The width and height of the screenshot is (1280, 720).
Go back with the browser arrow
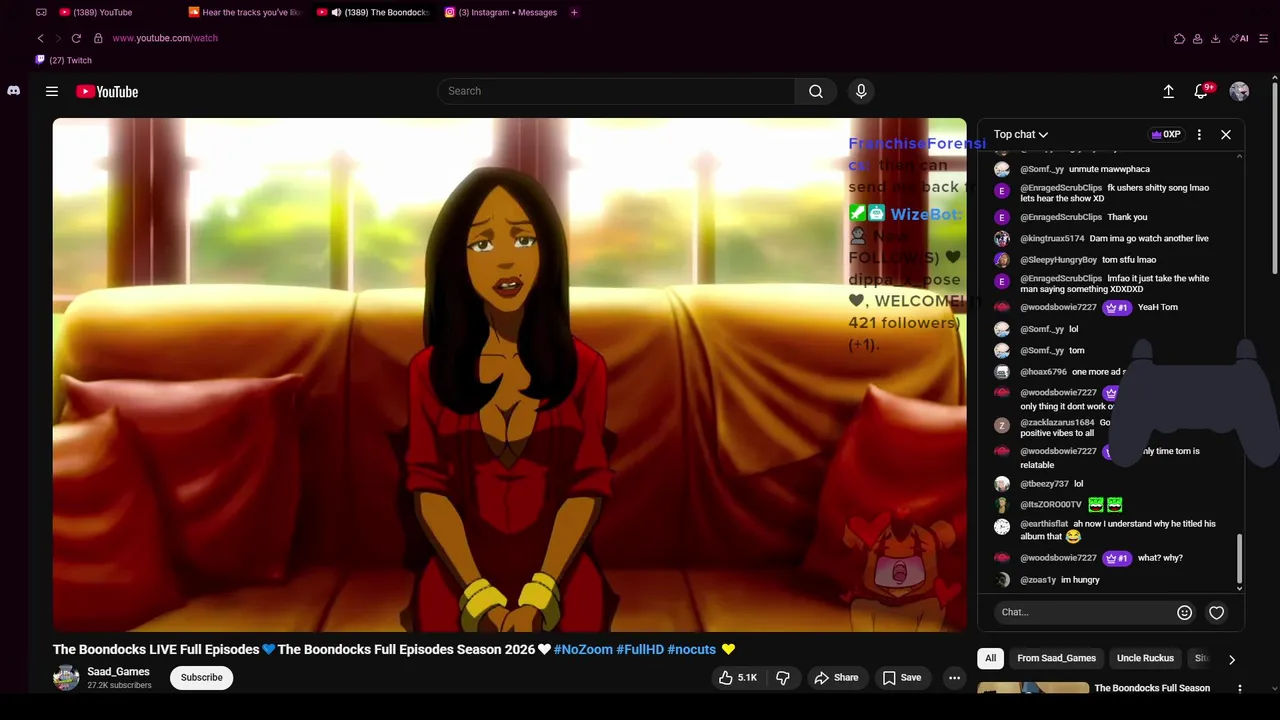(40, 38)
